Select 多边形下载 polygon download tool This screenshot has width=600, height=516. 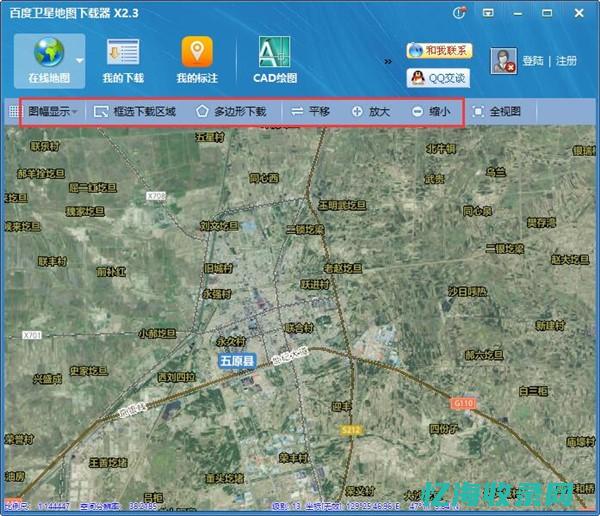(x=231, y=112)
